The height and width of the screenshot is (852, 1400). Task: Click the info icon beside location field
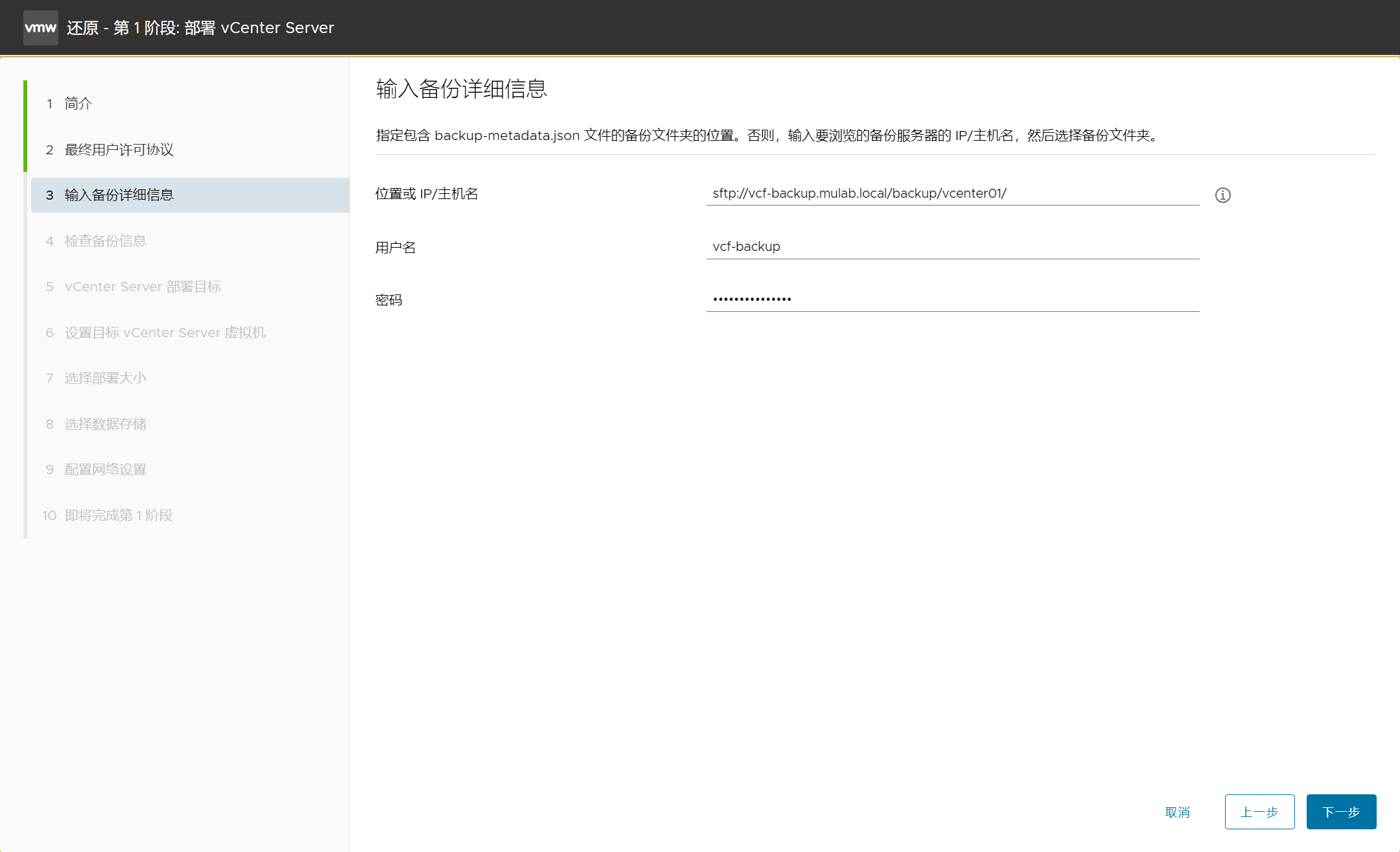[1222, 195]
